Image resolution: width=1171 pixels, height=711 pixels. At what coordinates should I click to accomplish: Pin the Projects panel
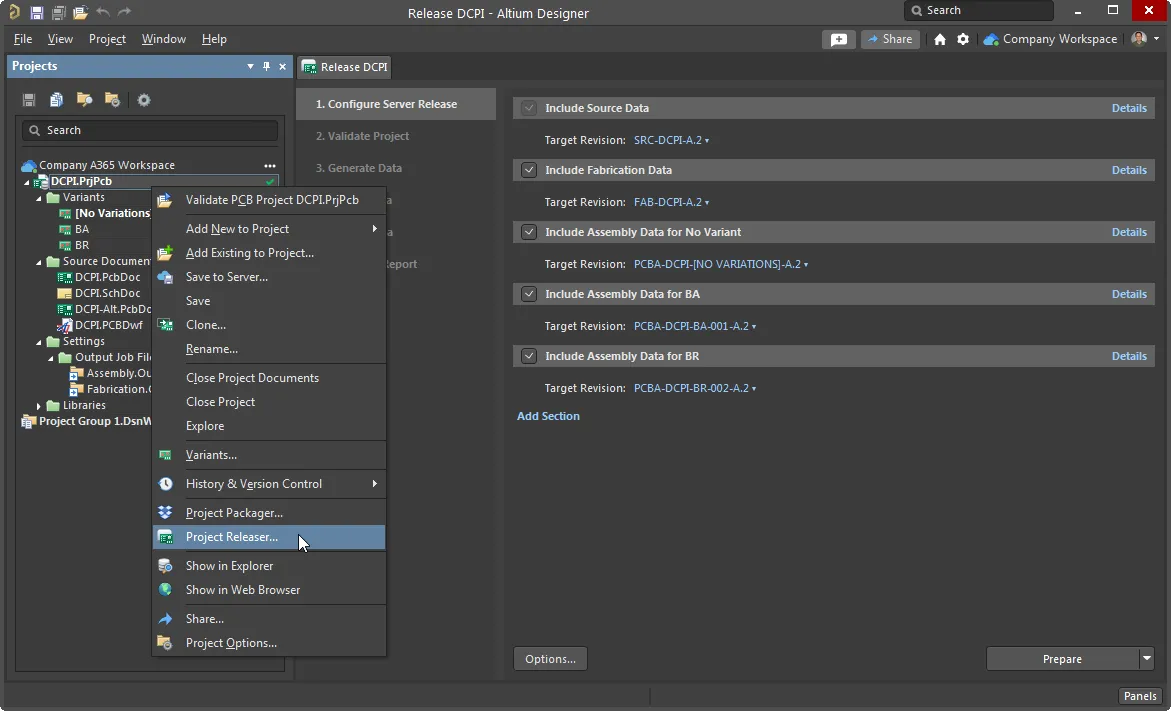coord(266,66)
